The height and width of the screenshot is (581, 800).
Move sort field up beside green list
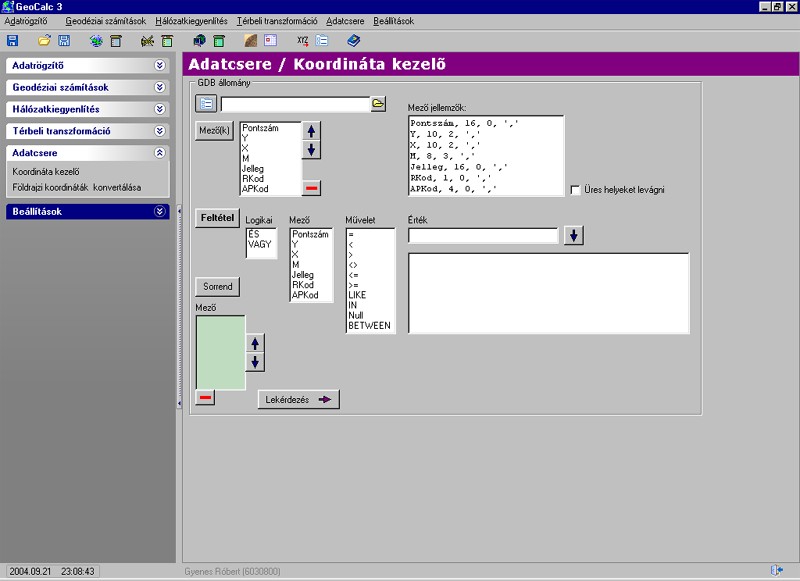pos(255,343)
